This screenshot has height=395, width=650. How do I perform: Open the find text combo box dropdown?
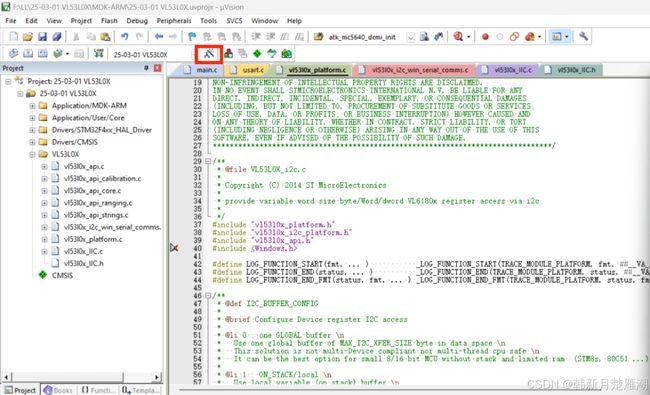410,37
